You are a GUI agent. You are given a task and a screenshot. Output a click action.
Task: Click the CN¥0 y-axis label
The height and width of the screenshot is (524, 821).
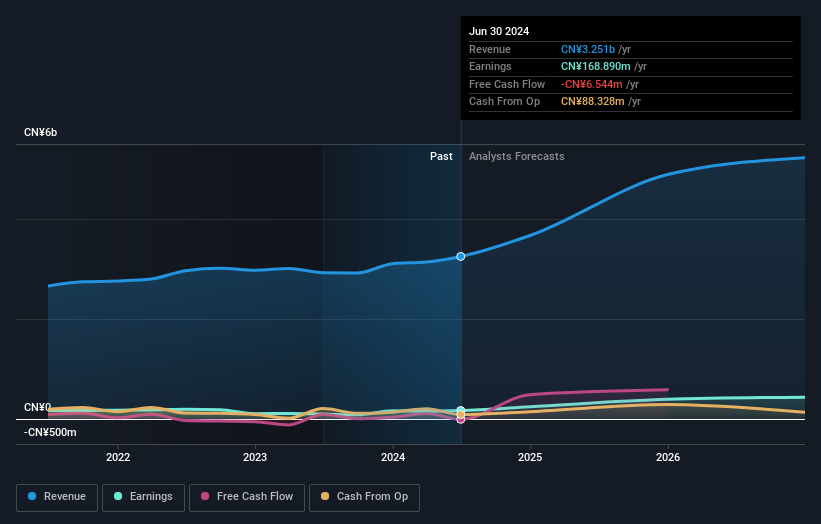(x=37, y=407)
